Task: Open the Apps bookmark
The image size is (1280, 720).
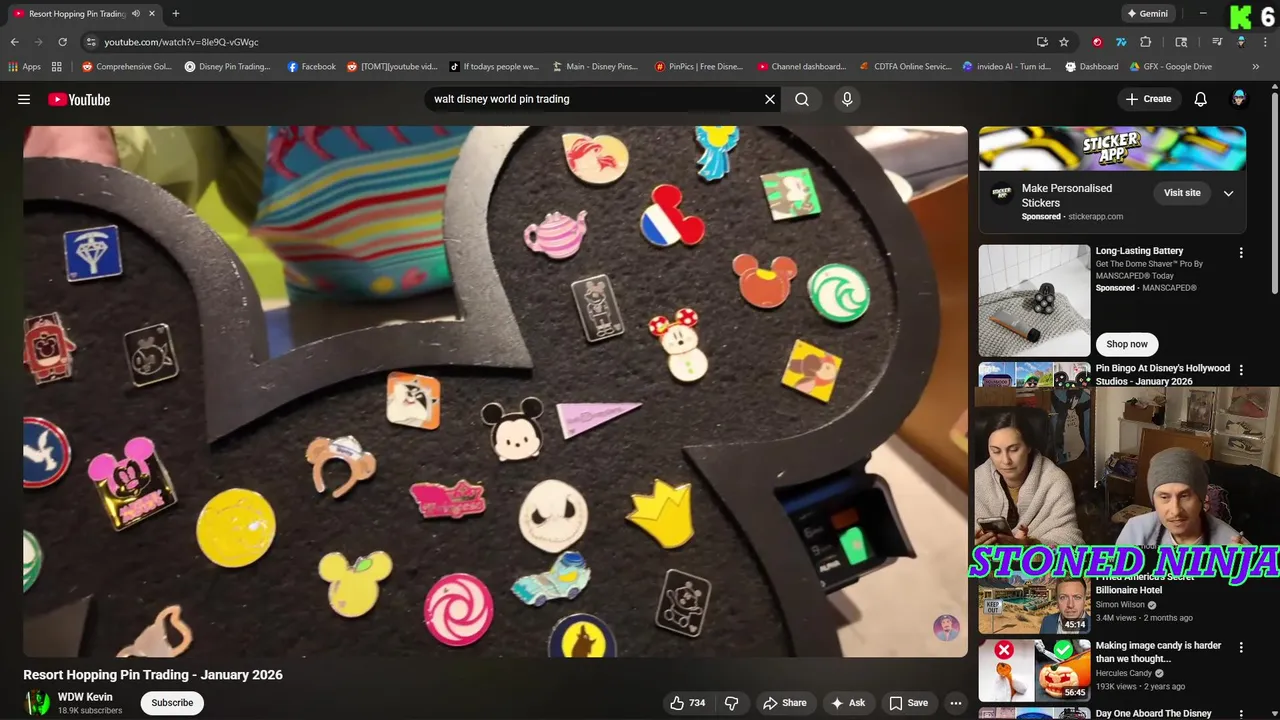Action: tap(24, 67)
